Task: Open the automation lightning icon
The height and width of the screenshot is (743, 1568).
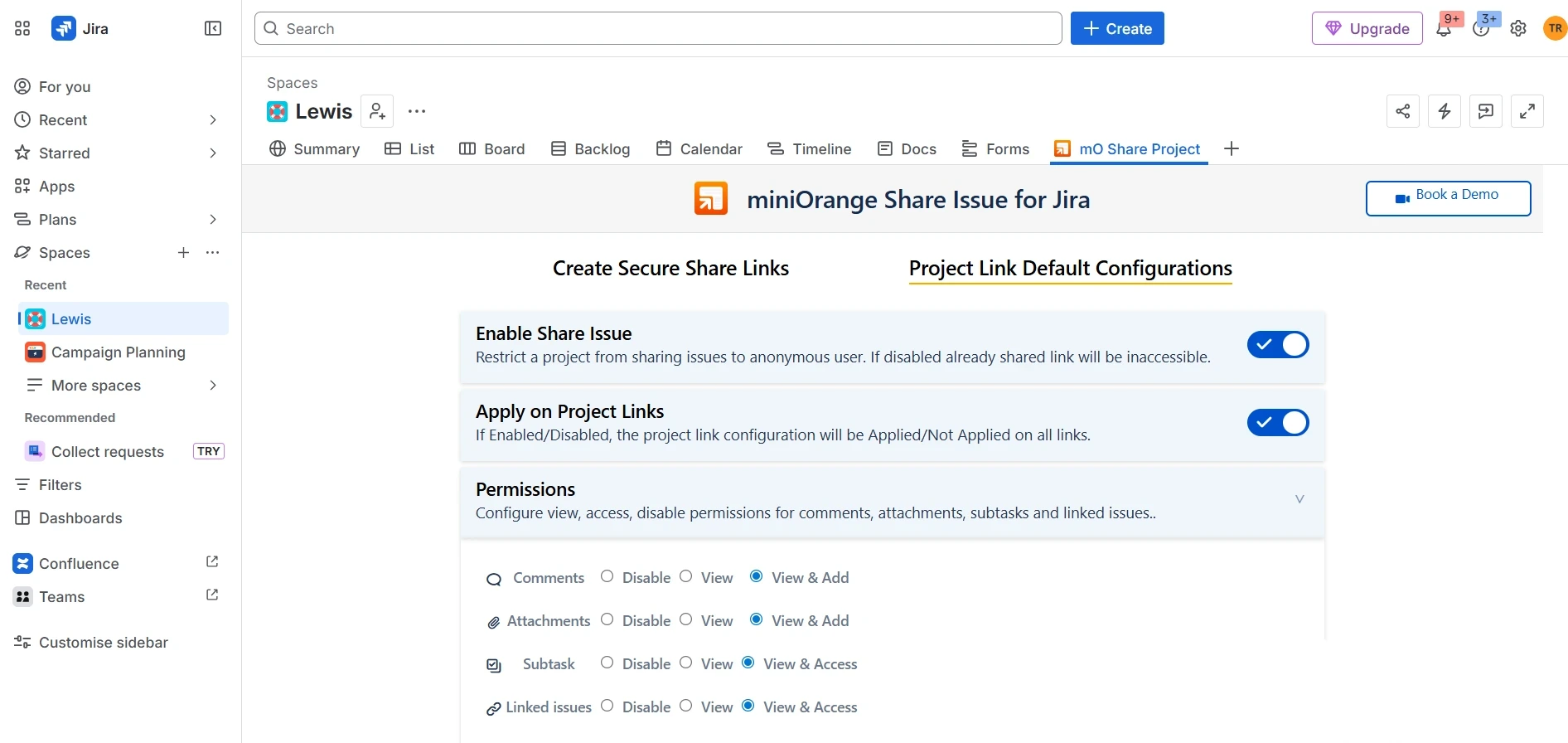Action: (1445, 111)
